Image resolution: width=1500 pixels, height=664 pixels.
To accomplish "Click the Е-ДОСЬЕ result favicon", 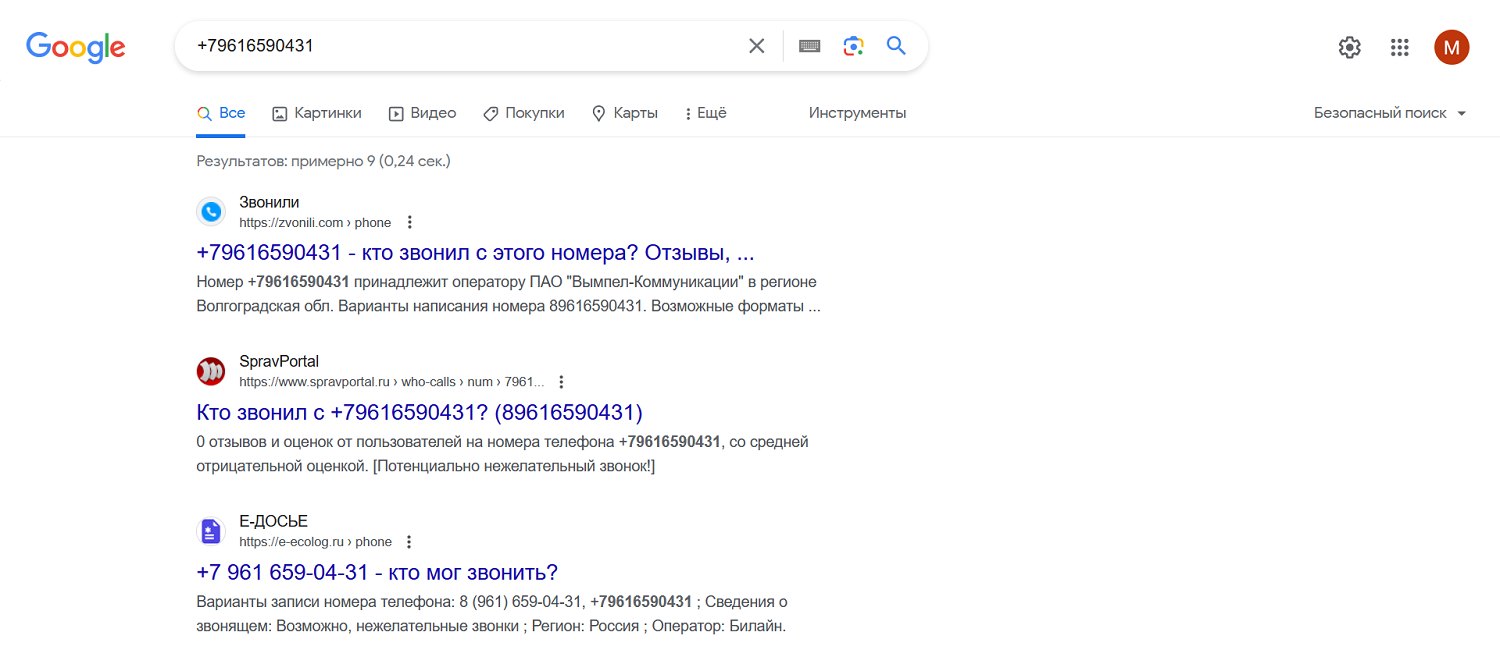I will click(211, 531).
